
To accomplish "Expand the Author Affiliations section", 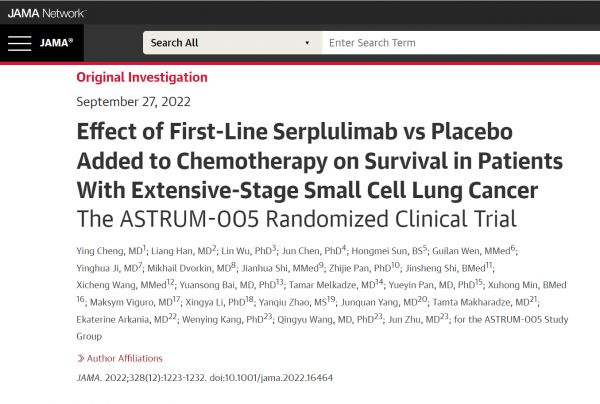I will coord(124,358).
